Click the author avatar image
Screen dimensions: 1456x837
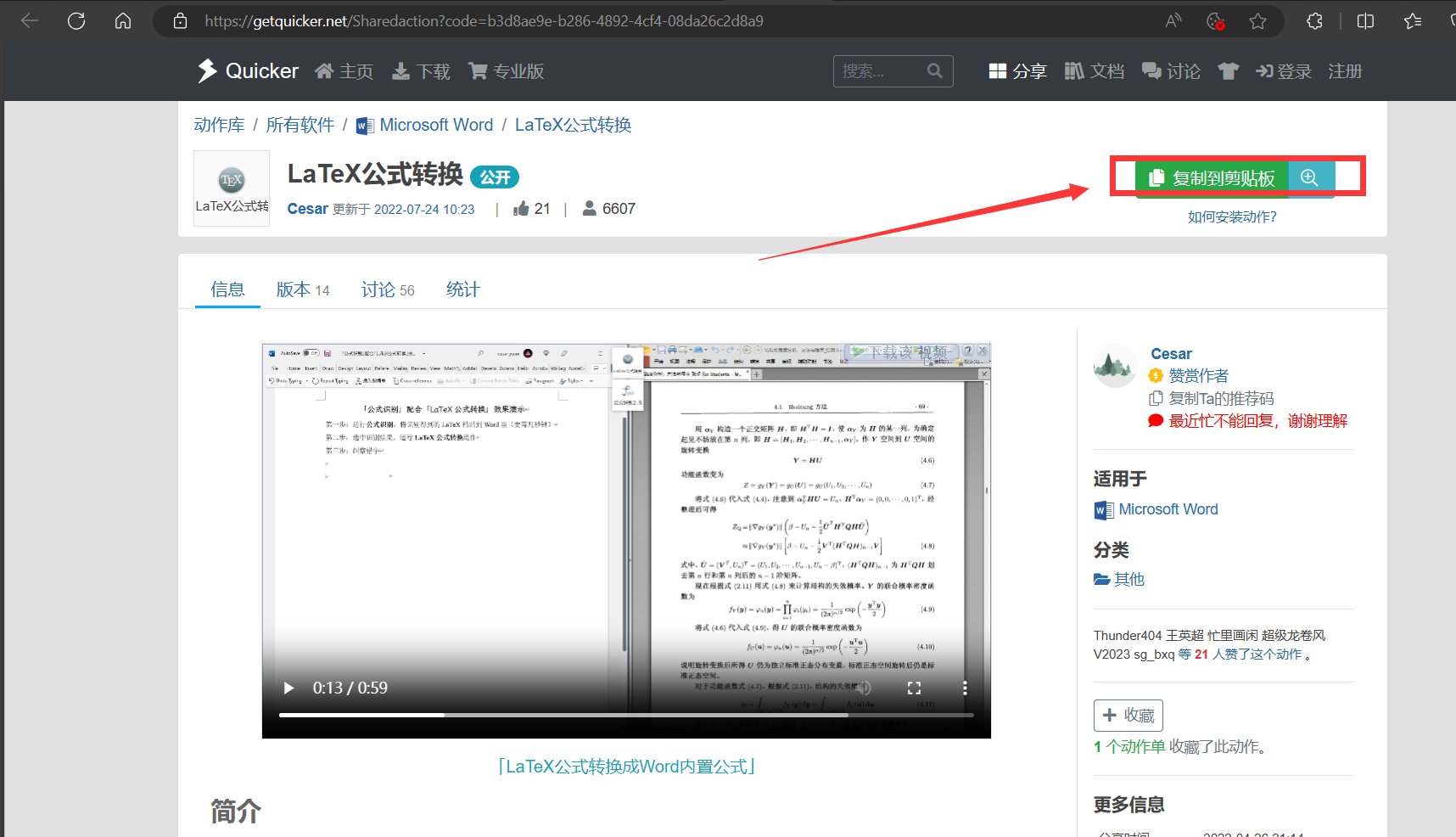click(x=1115, y=366)
